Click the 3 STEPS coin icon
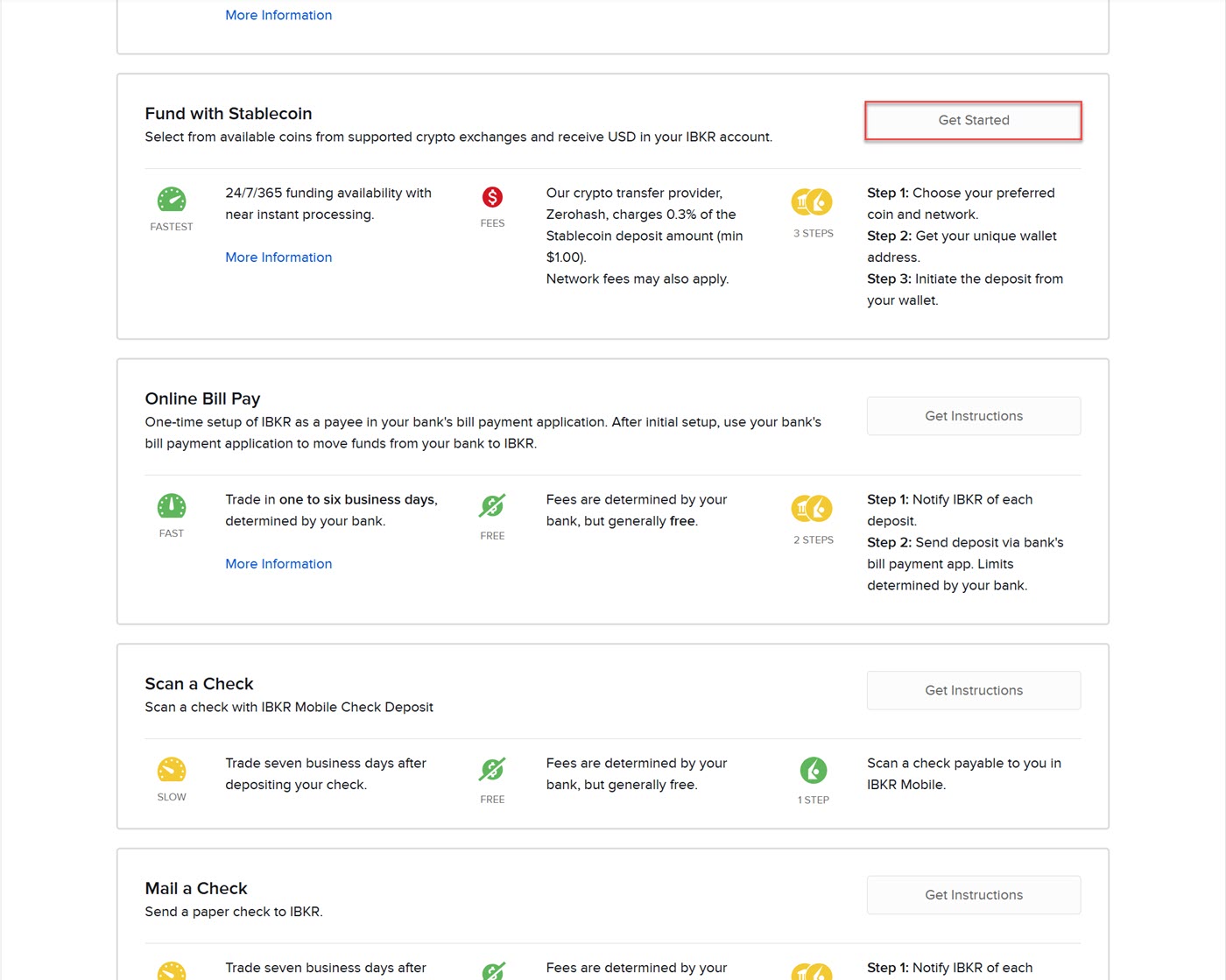The width and height of the screenshot is (1226, 980). pyautogui.click(x=812, y=202)
